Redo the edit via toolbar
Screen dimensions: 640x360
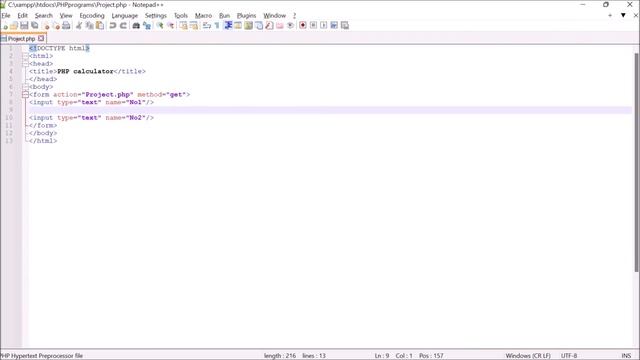(x=123, y=26)
